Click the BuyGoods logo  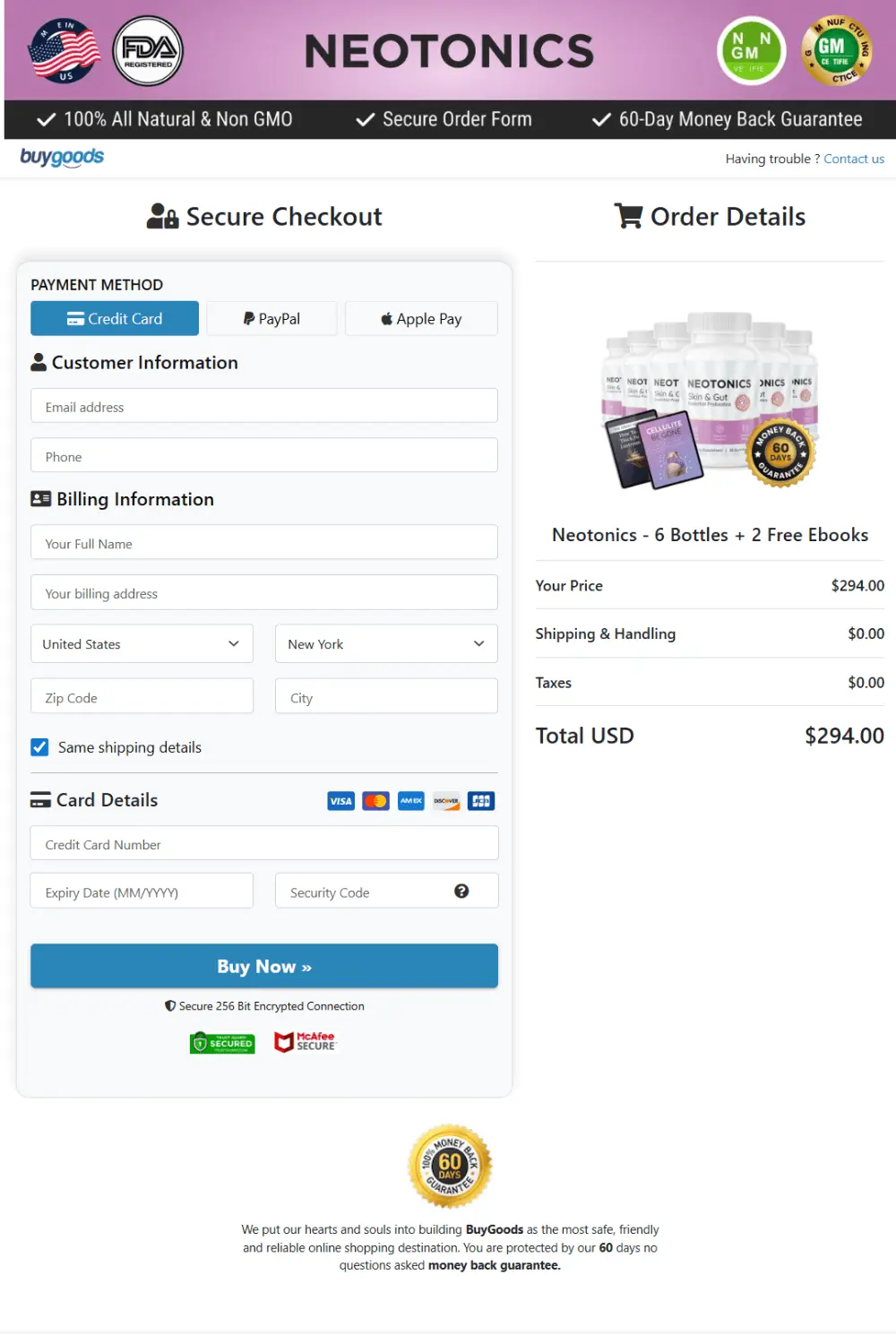62,157
